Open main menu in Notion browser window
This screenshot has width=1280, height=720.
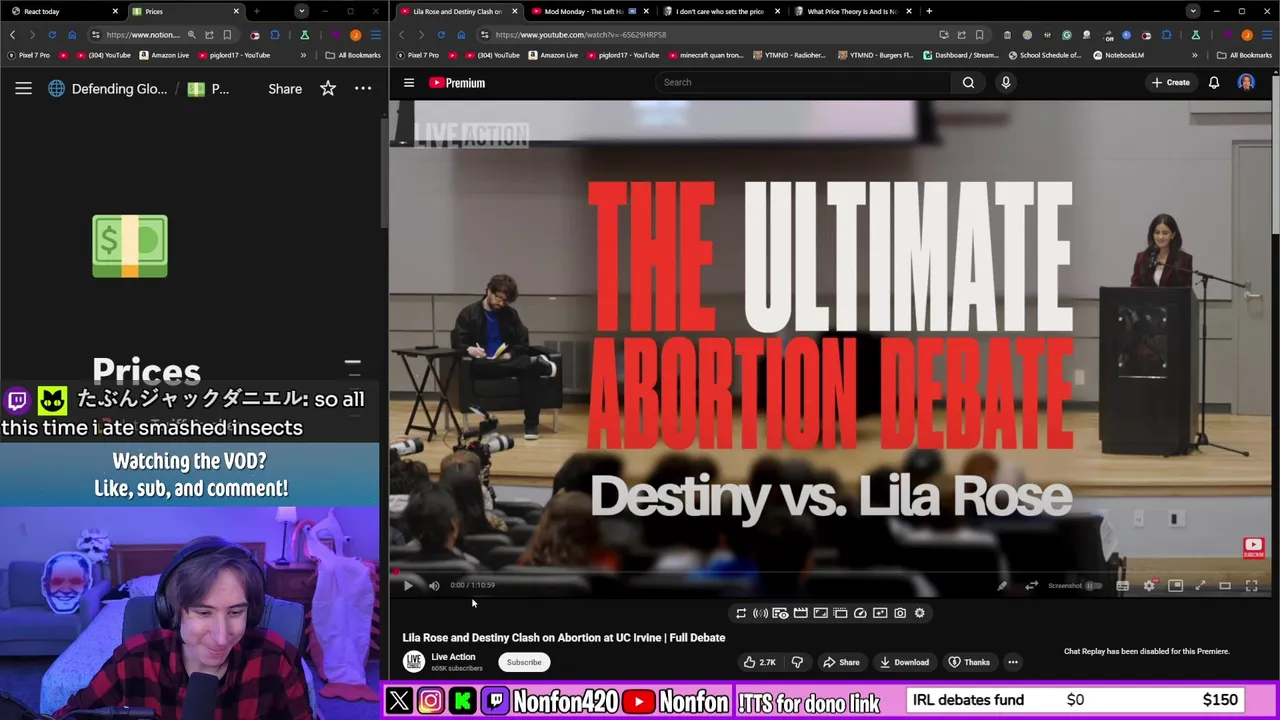(375, 34)
